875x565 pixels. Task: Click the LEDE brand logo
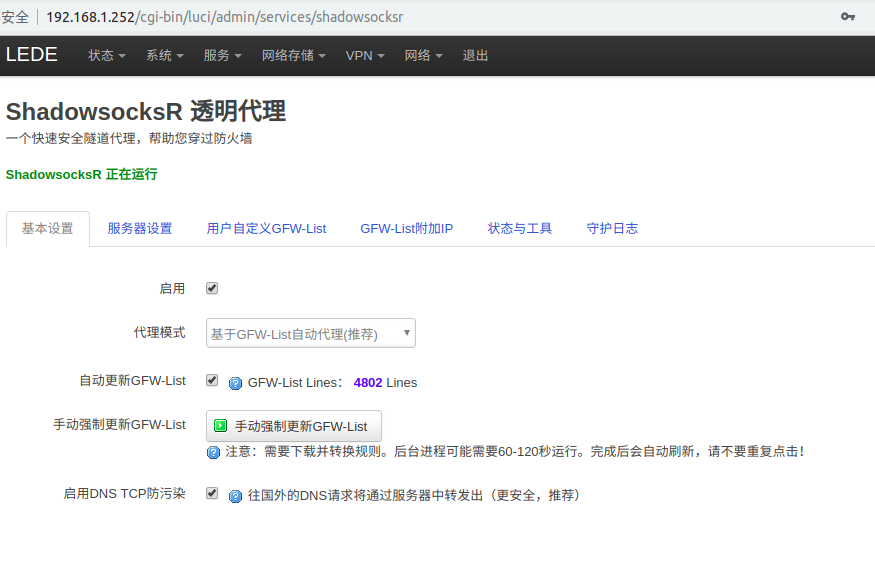pyautogui.click(x=32, y=55)
